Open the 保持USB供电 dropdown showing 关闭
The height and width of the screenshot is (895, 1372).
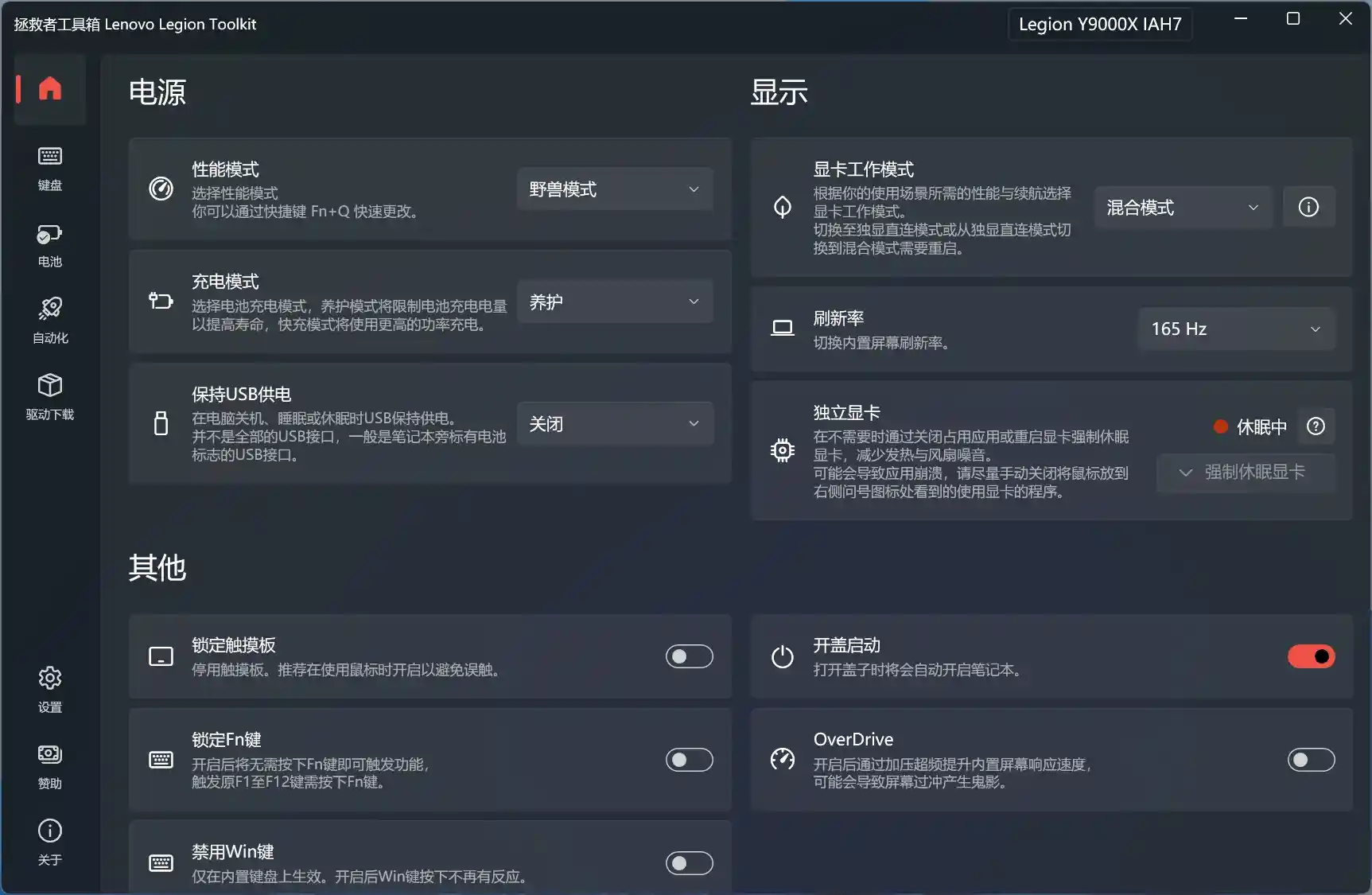pos(615,423)
